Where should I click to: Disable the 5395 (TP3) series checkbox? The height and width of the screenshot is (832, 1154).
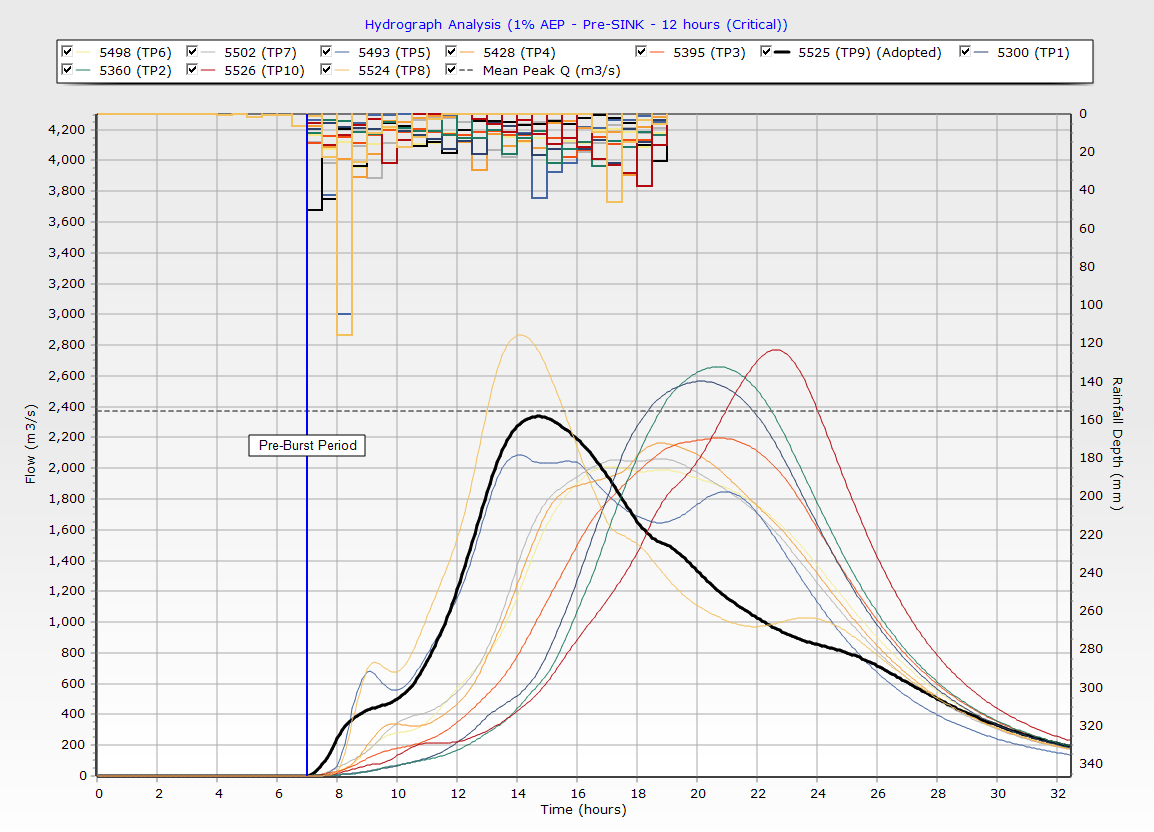point(642,52)
